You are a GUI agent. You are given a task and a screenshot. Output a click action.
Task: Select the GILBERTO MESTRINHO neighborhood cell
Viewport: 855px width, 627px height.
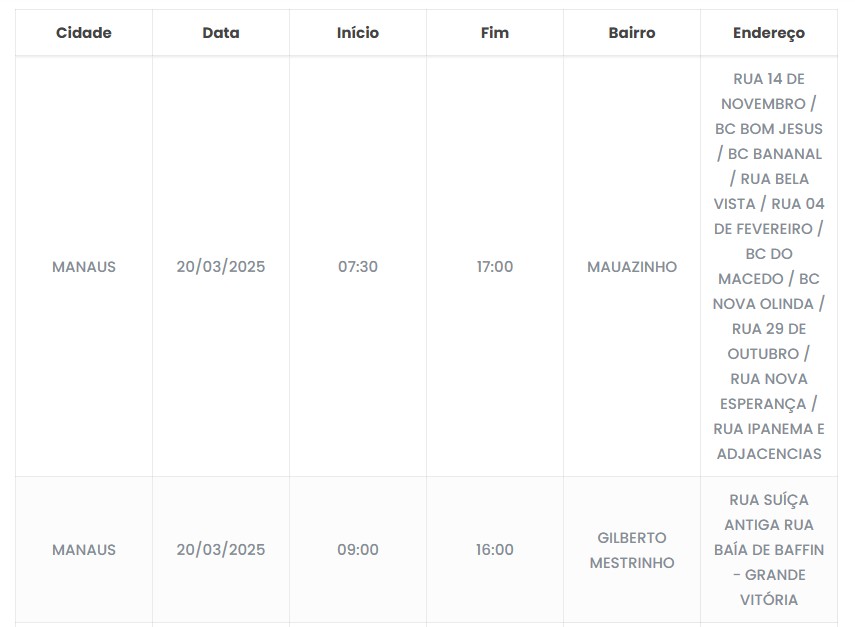[x=632, y=550]
